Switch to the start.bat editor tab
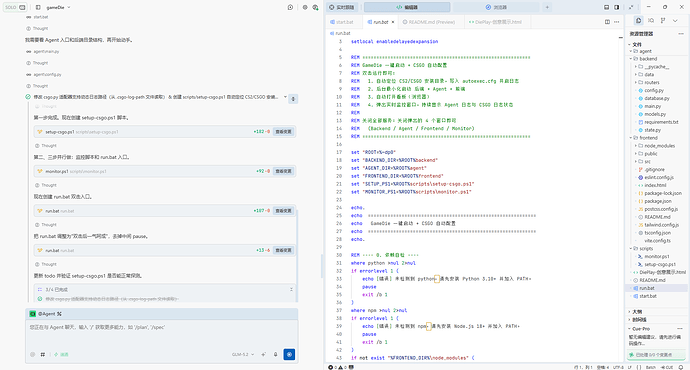This screenshot has width=690, height=370. pos(342,22)
